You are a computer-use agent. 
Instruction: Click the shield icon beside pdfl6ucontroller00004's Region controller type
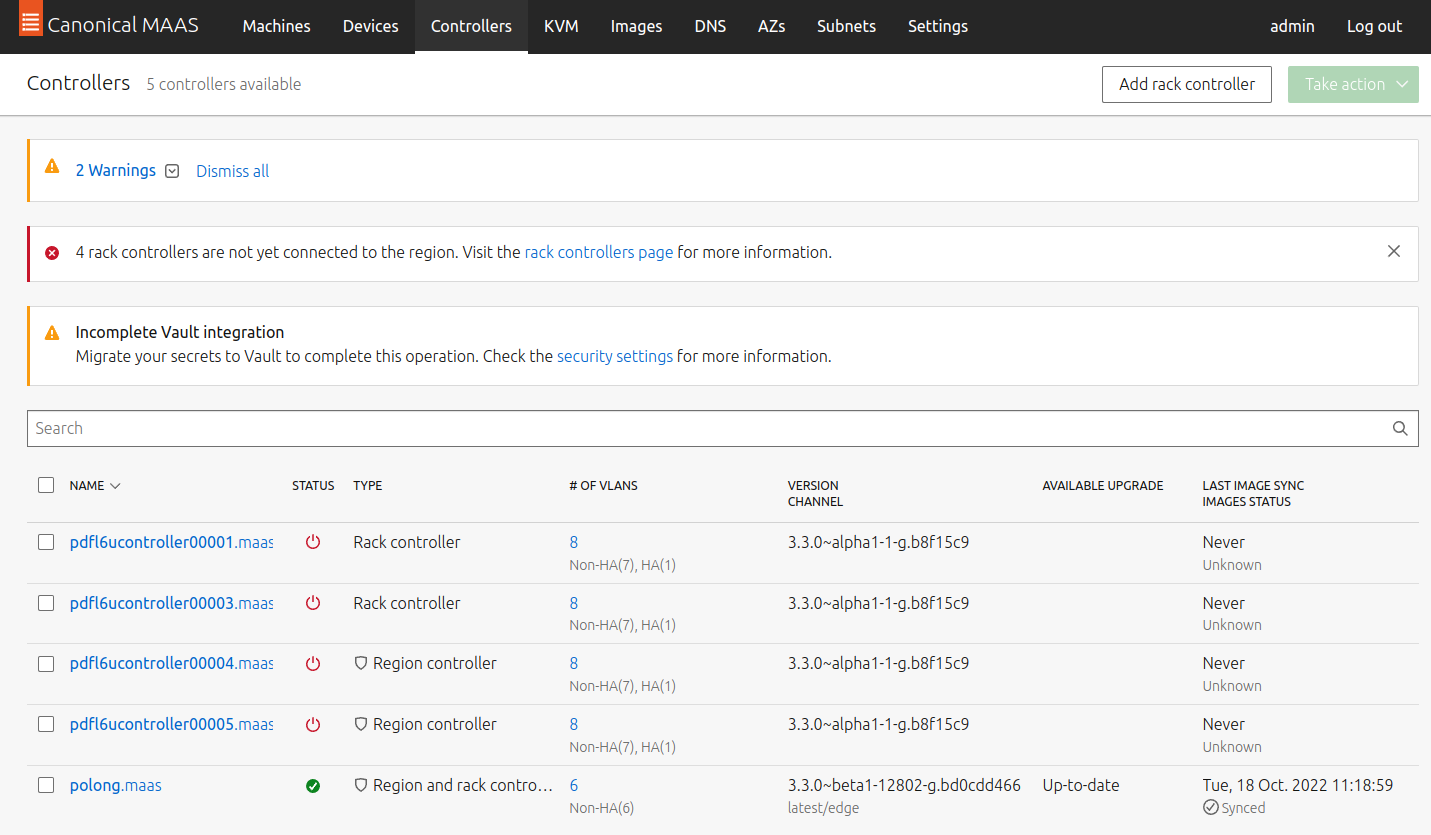[360, 662]
